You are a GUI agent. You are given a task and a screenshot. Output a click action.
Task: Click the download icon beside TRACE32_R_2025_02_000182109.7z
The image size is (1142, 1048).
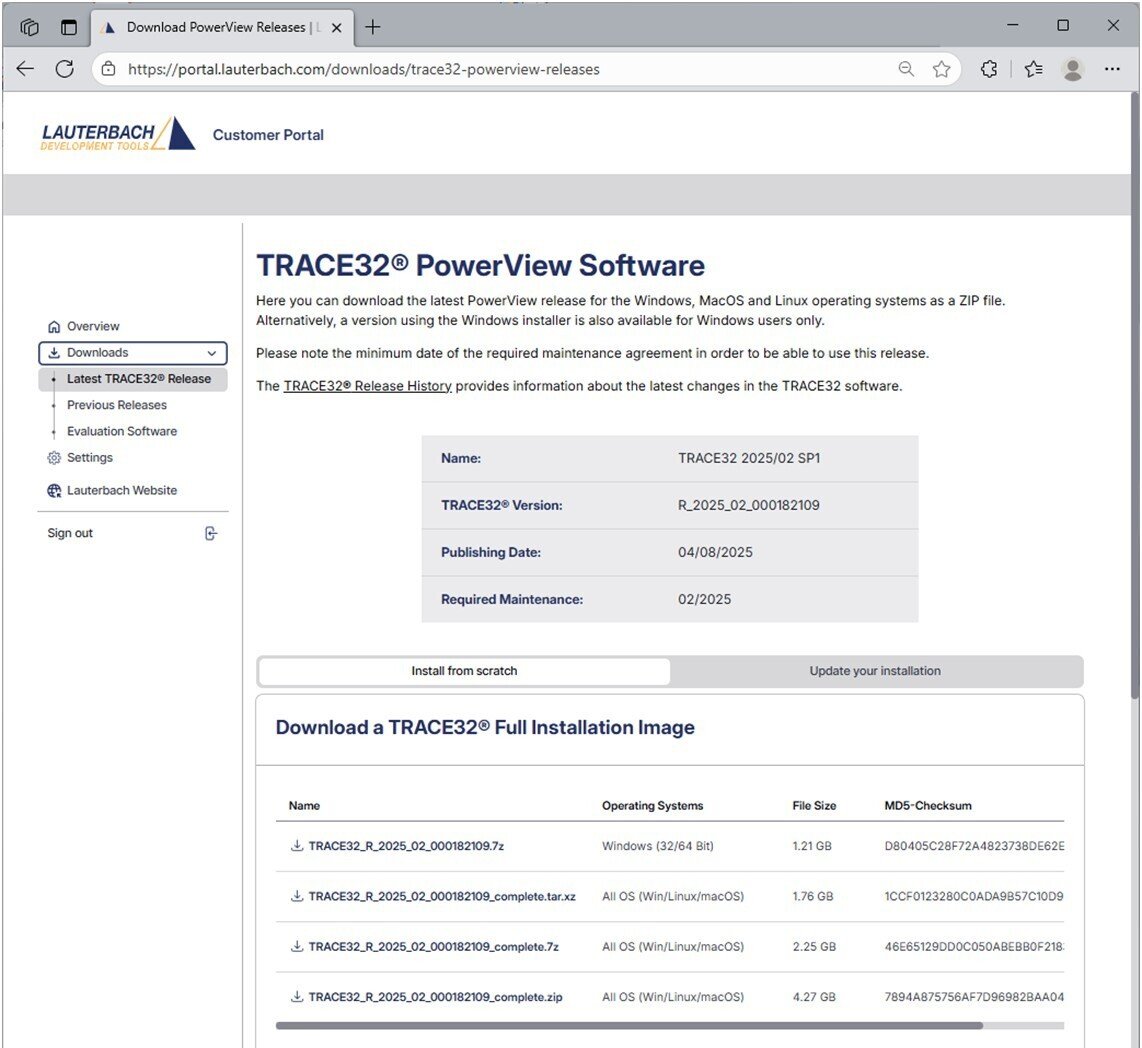click(x=296, y=845)
